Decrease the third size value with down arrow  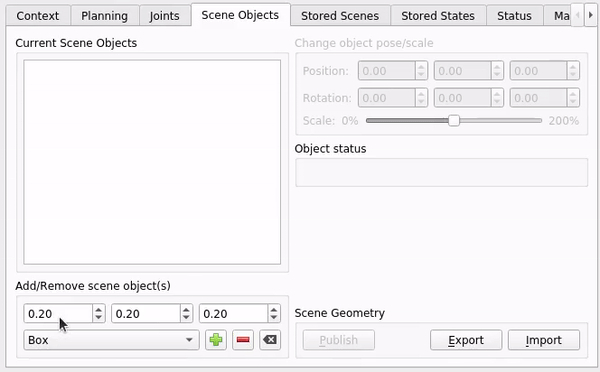click(274, 318)
